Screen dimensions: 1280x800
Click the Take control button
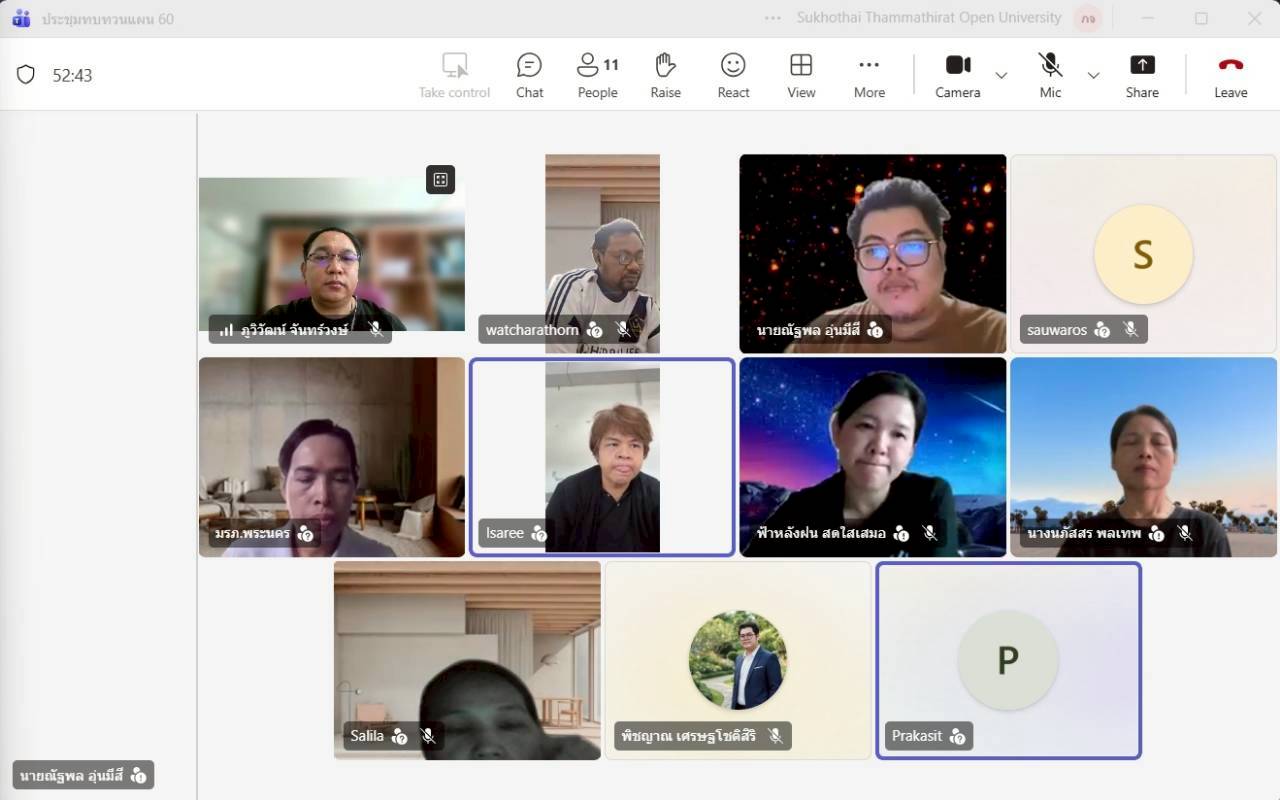coord(454,76)
